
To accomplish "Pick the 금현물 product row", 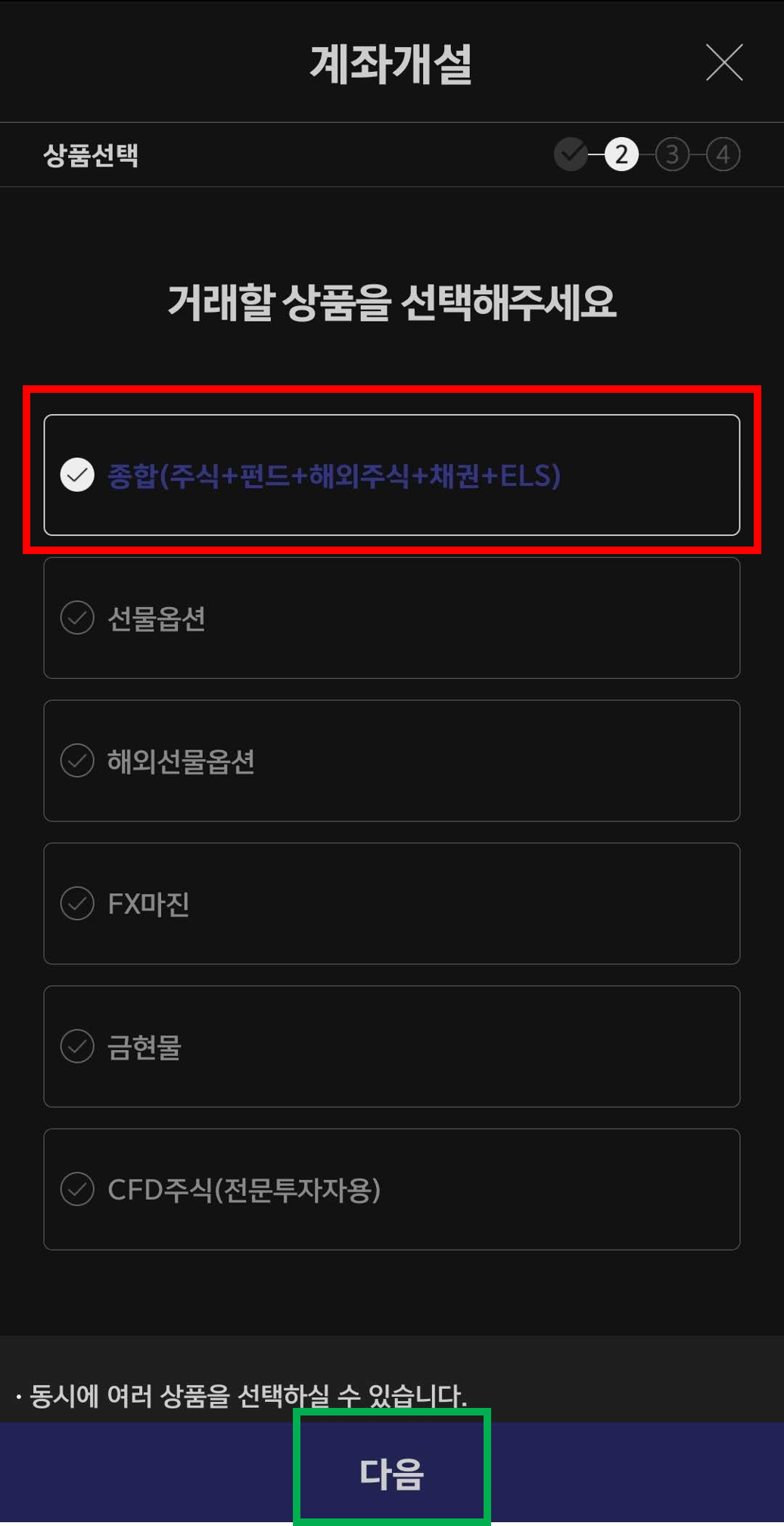I will point(392,1046).
